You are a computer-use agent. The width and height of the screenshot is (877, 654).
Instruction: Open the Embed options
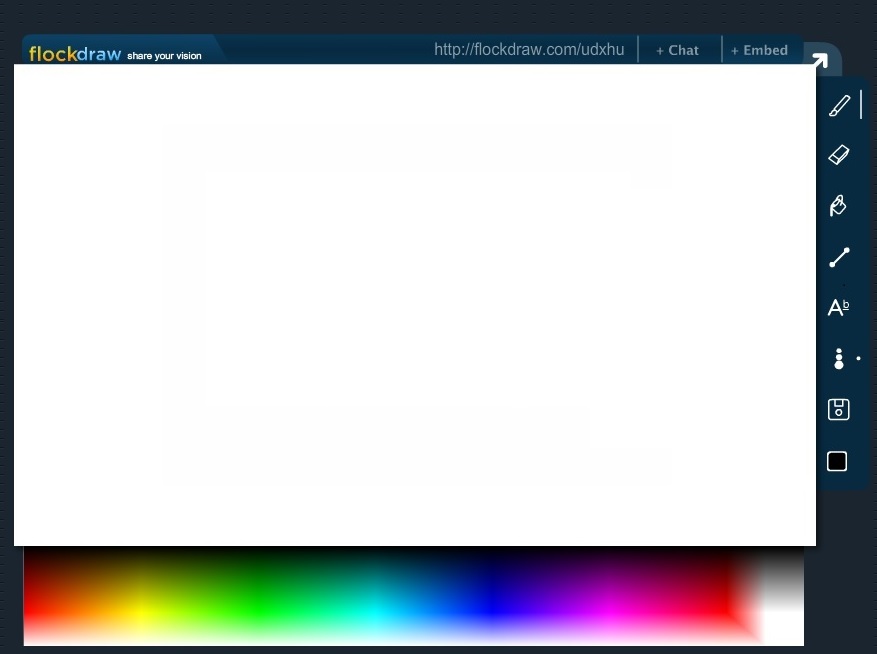point(759,50)
